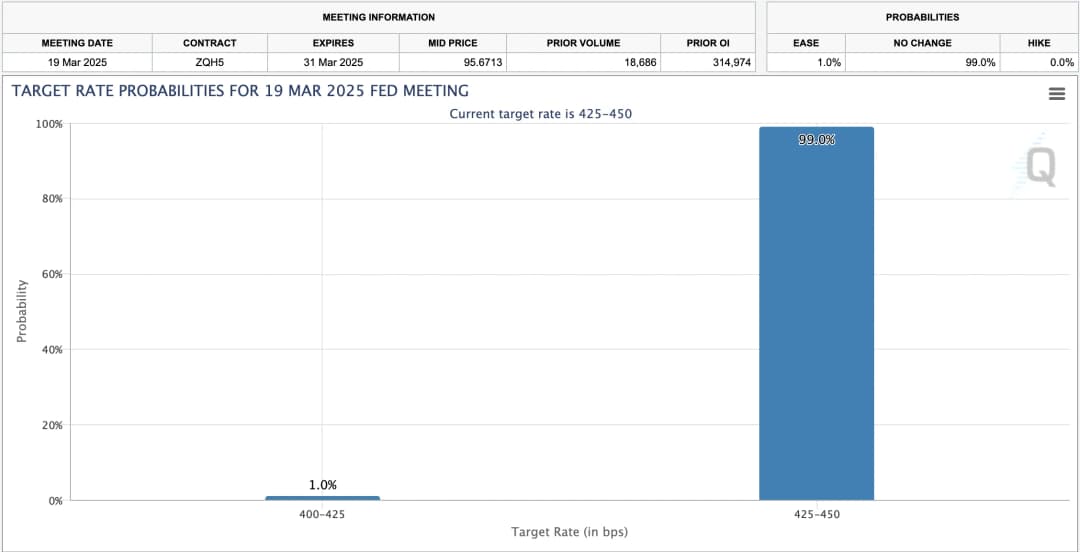Image resolution: width=1080 pixels, height=552 pixels.
Task: Select the EASE probability header
Action: point(806,43)
